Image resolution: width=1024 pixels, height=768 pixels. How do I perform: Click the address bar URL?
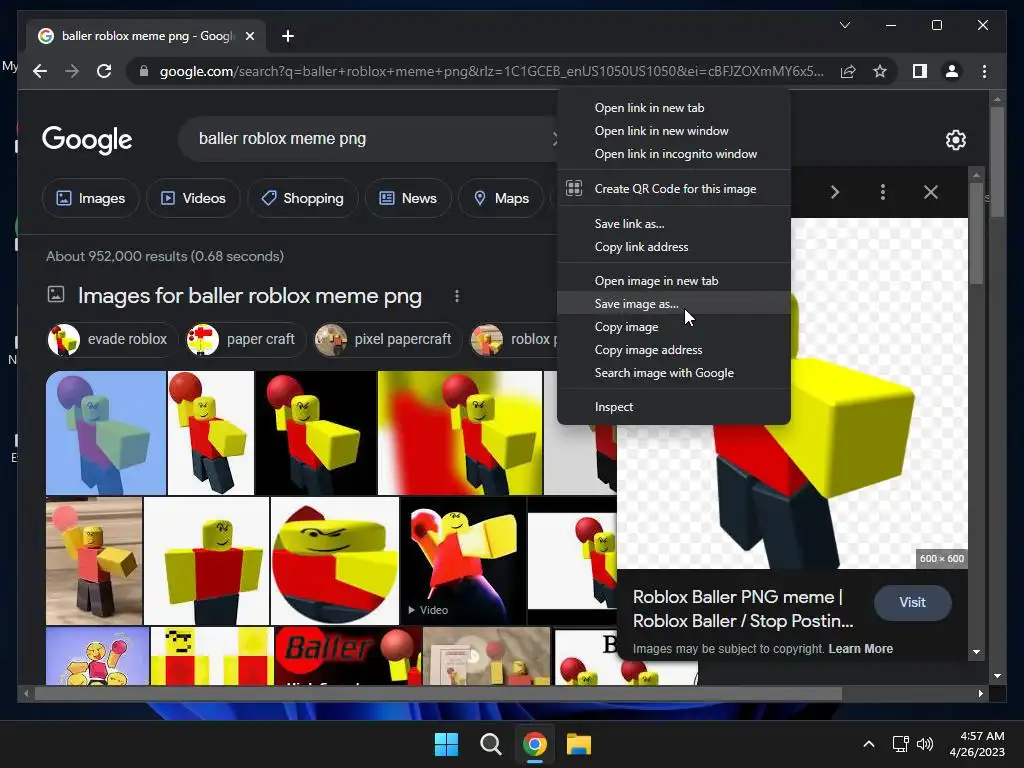point(491,71)
